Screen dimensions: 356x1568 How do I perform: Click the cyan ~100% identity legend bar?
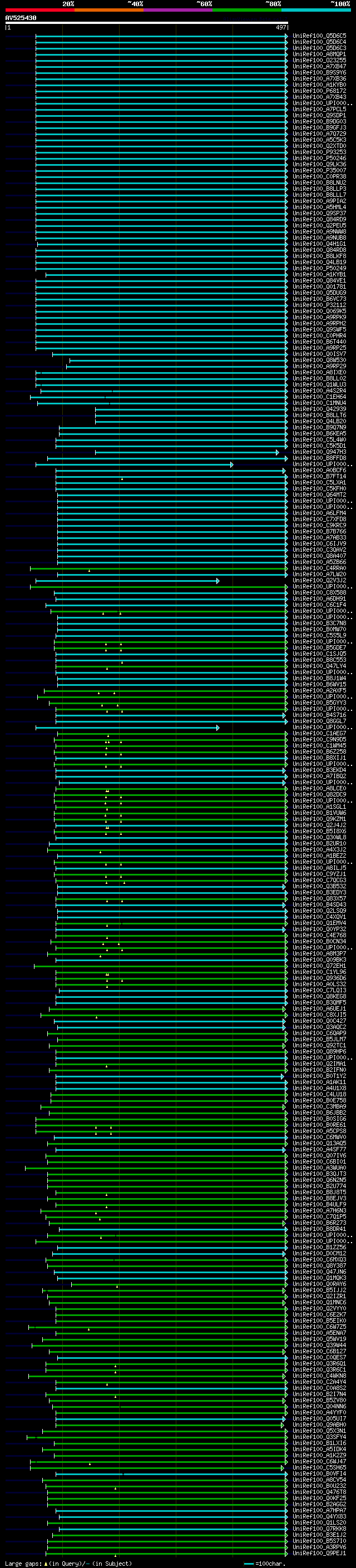316,10
